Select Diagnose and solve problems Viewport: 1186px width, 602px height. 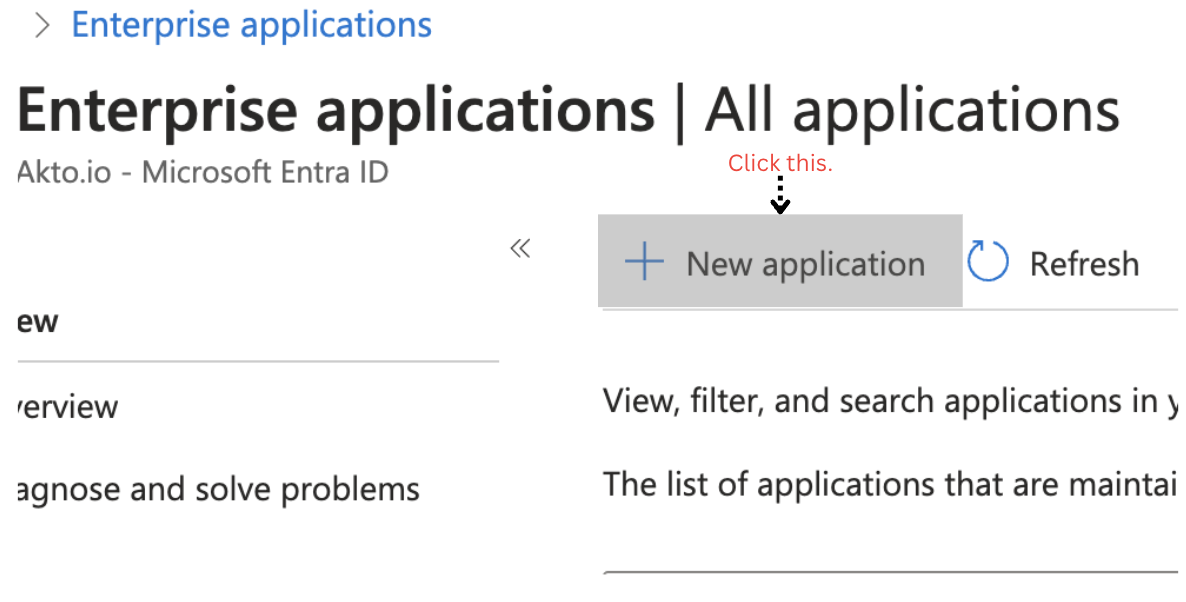(x=208, y=489)
